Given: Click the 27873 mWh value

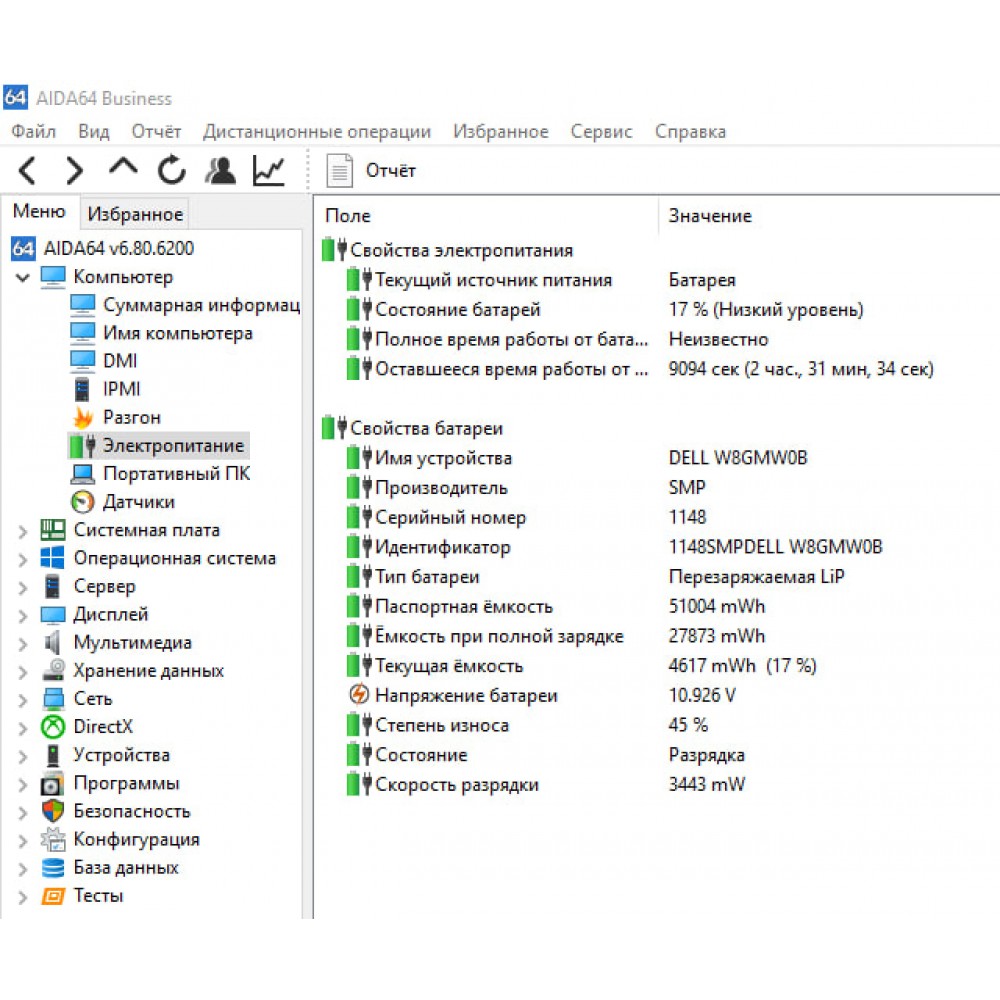Looking at the screenshot, I should 716,636.
